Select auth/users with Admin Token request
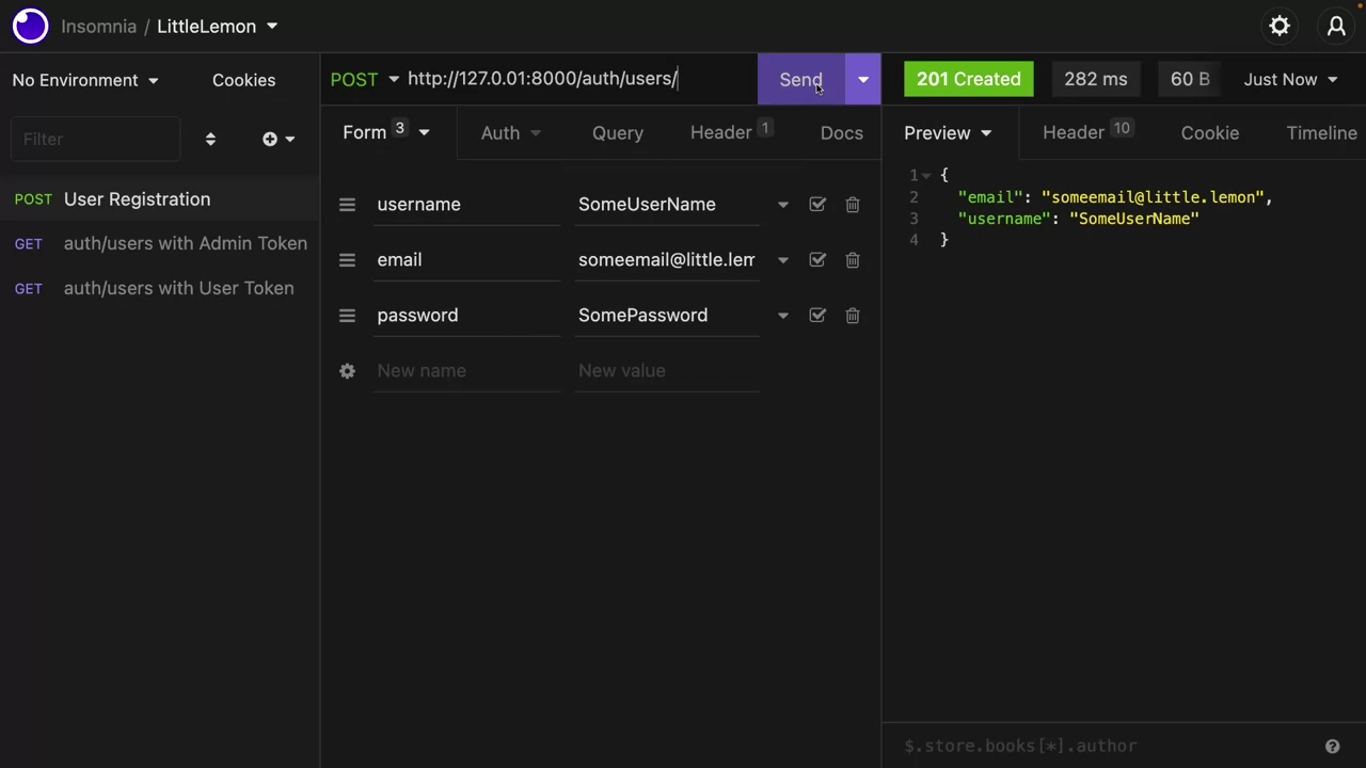Screen dimensions: 1366x768 (x=185, y=244)
